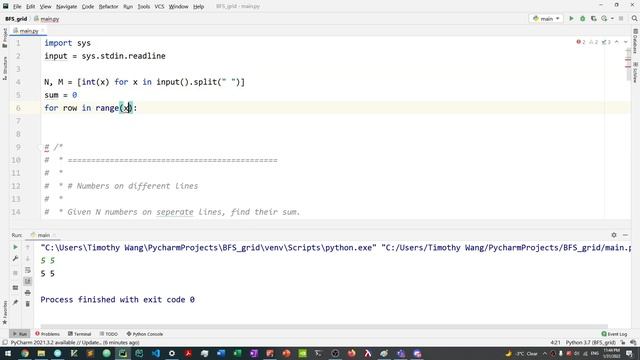Print the Run console output

tap(28, 293)
